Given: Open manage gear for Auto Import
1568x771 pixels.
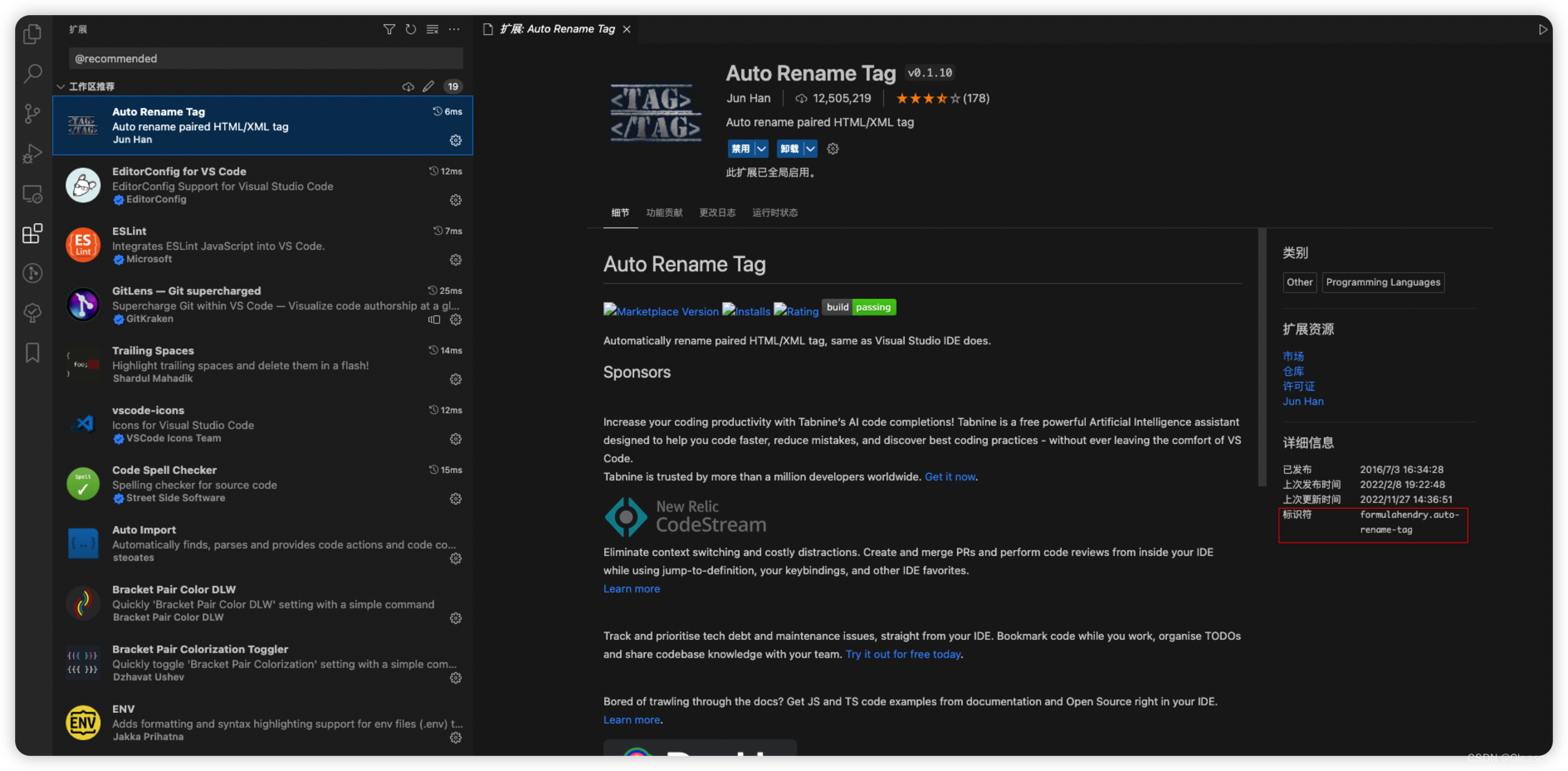Looking at the screenshot, I should 456,559.
